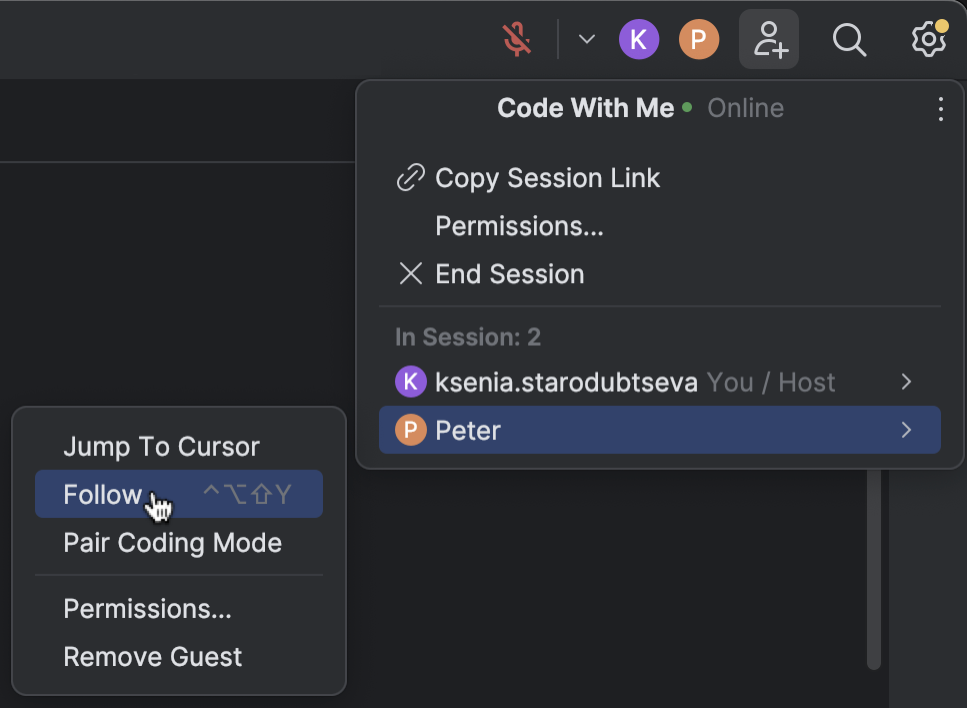This screenshot has width=968, height=708.
Task: Click Permissions... in the Code With Me panel
Action: coord(518,226)
